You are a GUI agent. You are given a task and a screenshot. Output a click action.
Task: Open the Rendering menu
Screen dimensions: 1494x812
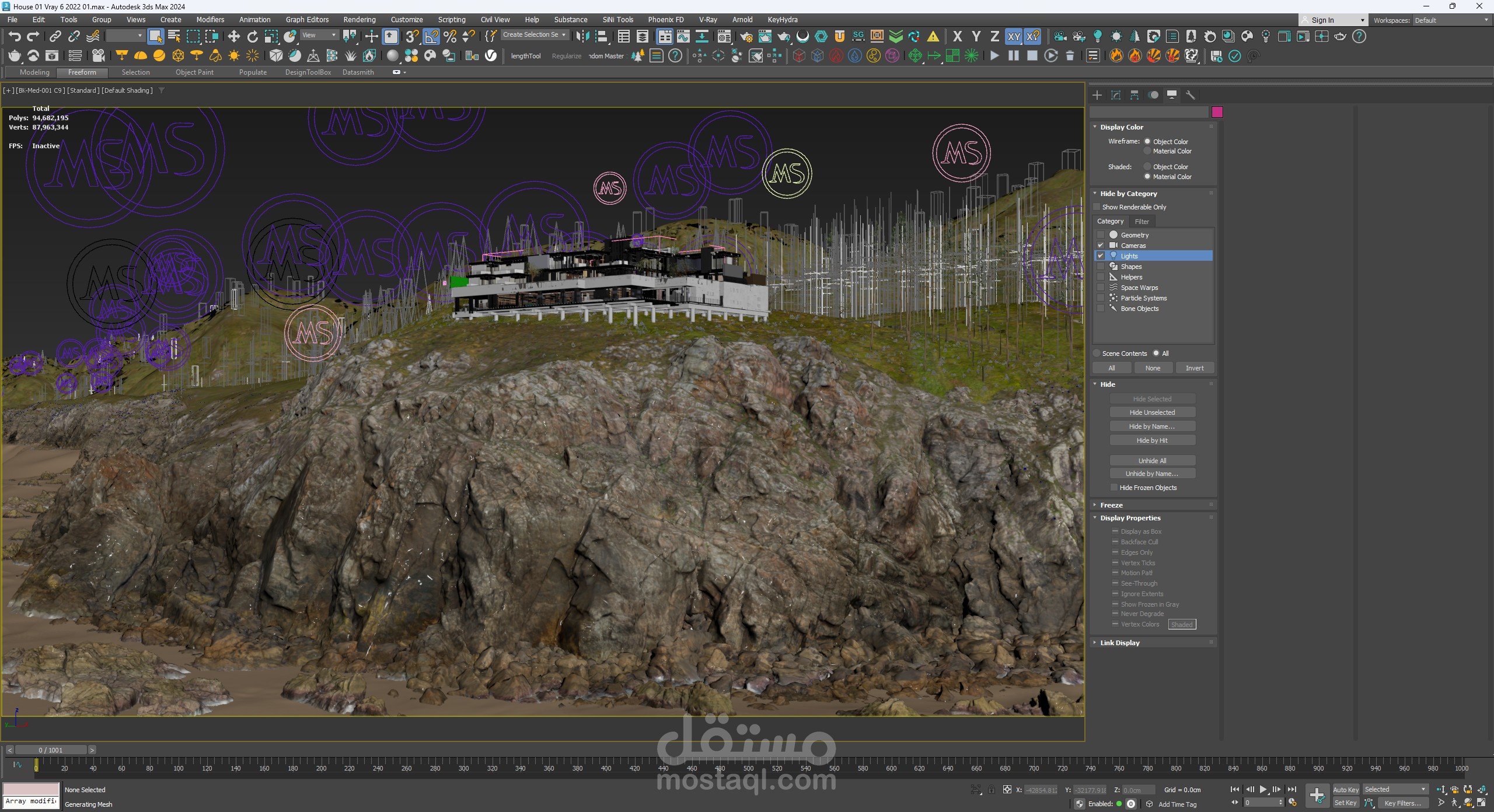pyautogui.click(x=359, y=20)
